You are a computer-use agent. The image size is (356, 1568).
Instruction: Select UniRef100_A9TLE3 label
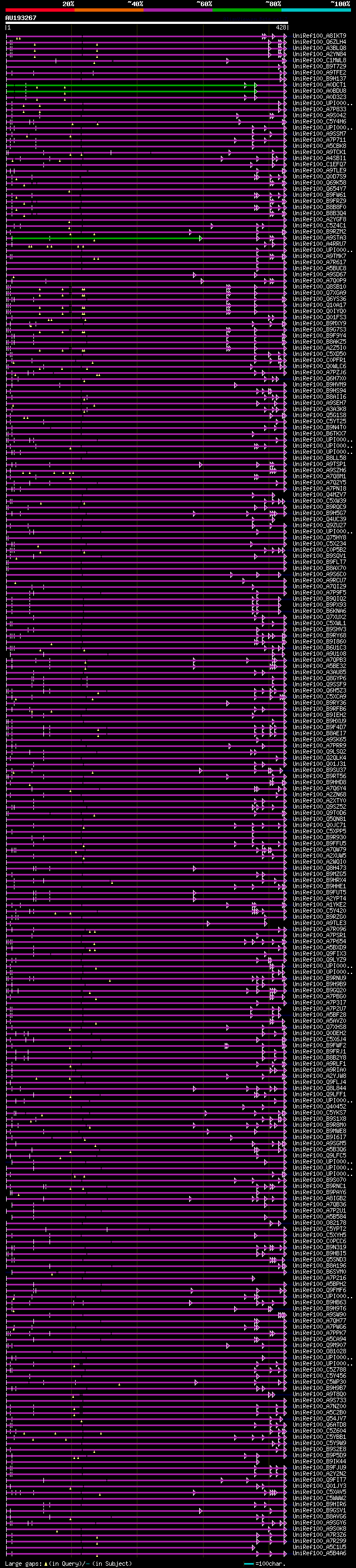319,923
